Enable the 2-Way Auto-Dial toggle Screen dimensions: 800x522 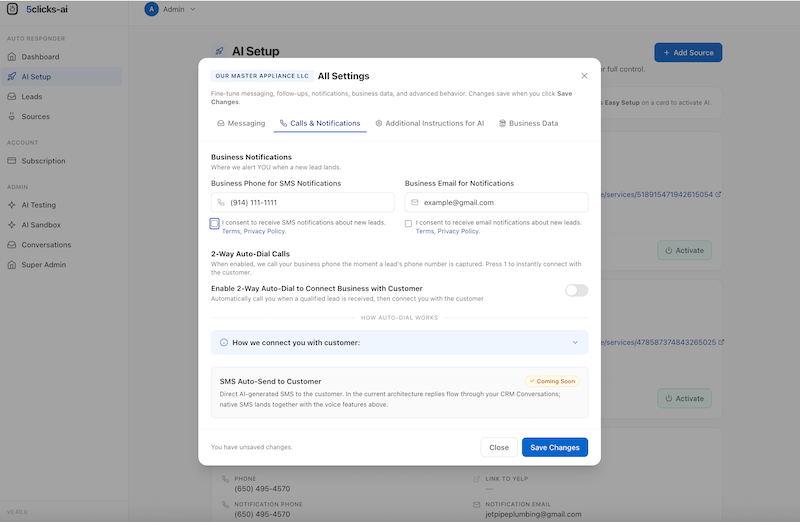pos(576,290)
